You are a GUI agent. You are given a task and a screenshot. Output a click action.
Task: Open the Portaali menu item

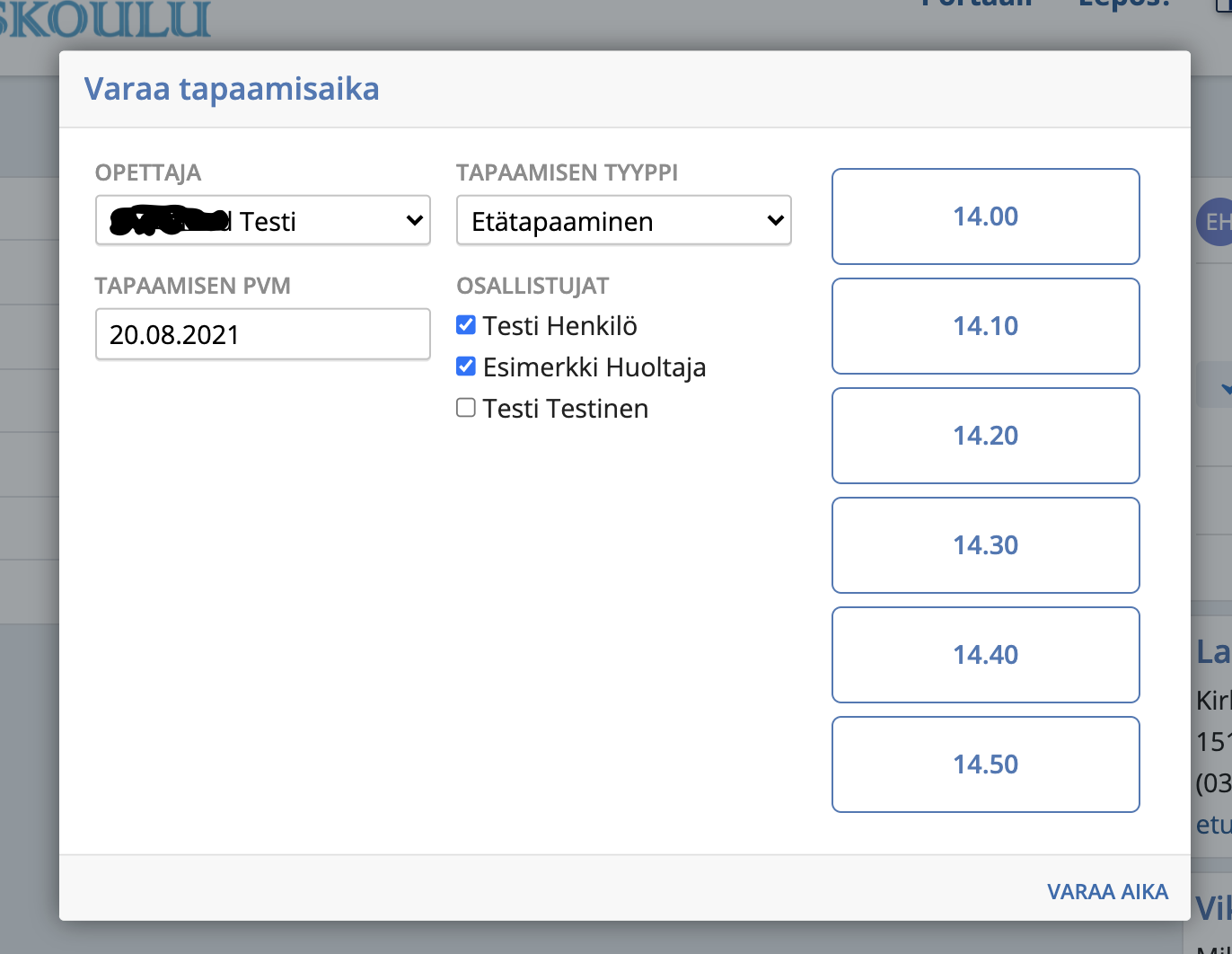click(976, 4)
